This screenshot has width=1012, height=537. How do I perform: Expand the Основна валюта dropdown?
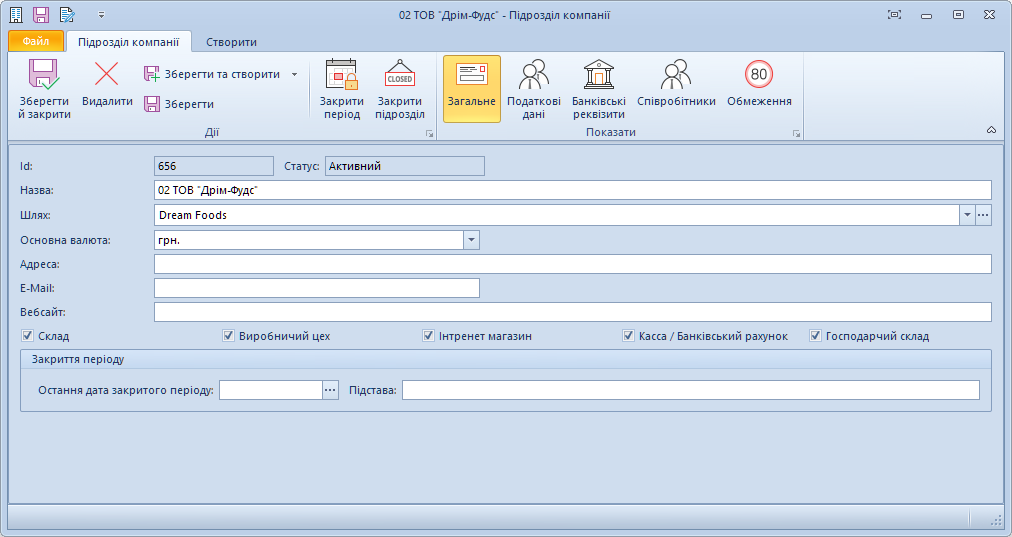[472, 240]
